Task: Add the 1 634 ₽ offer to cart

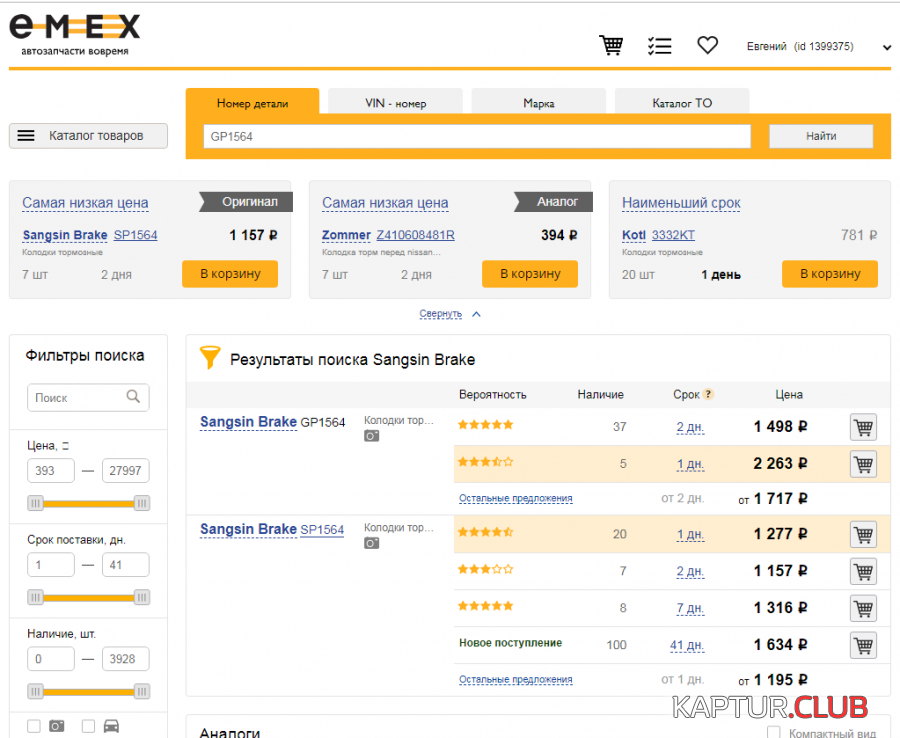Action: [863, 645]
